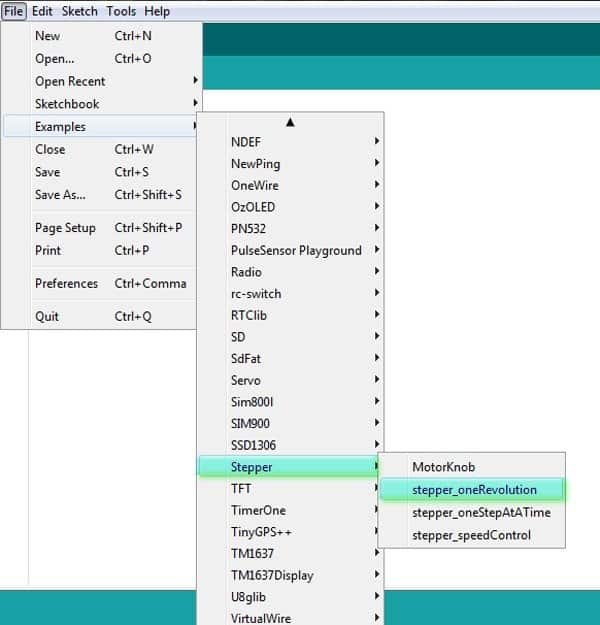Expand the Radio examples submenu
The width and height of the screenshot is (600, 625).
tap(291, 272)
